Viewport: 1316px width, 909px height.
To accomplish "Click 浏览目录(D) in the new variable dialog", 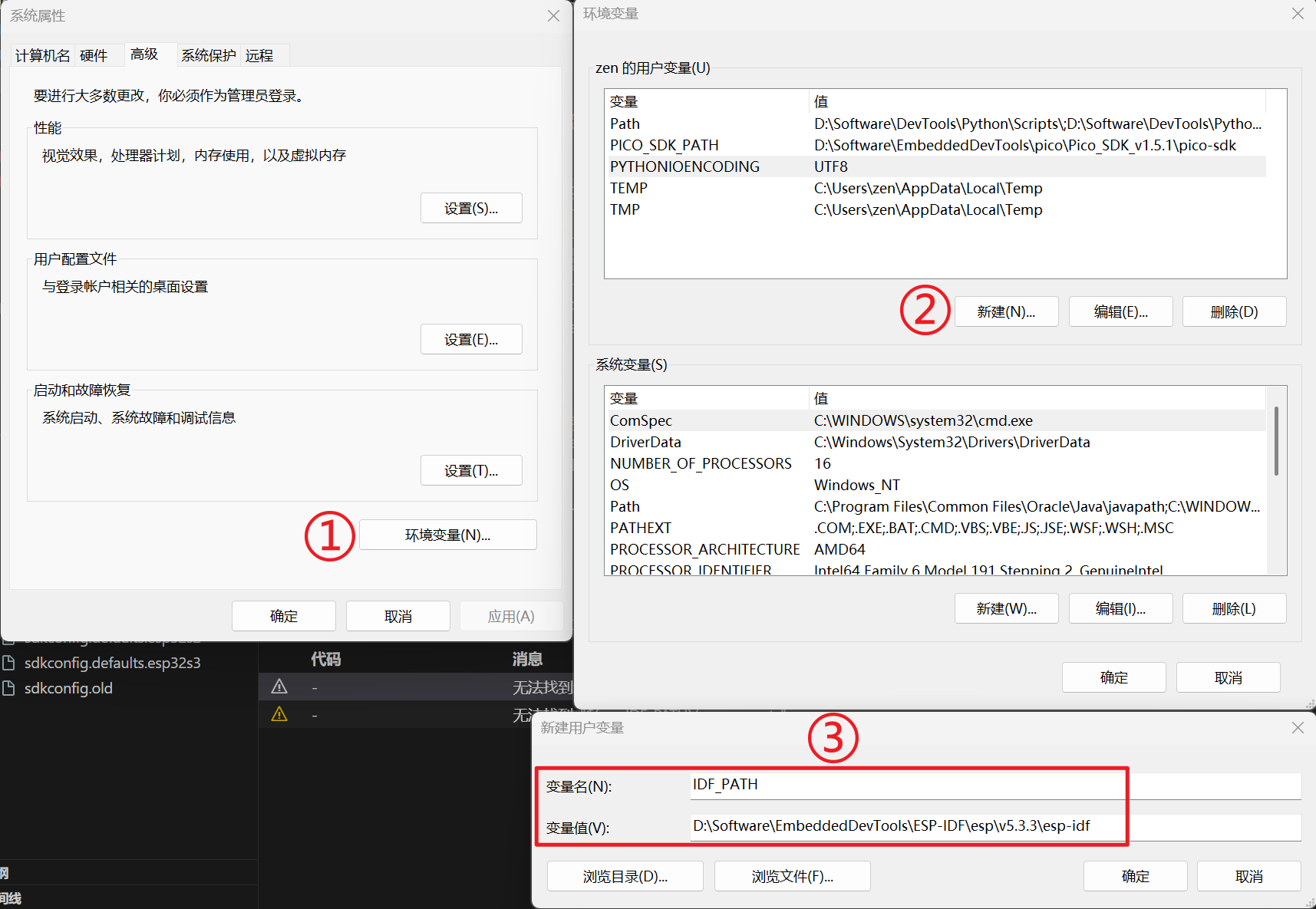I will pyautogui.click(x=625, y=875).
